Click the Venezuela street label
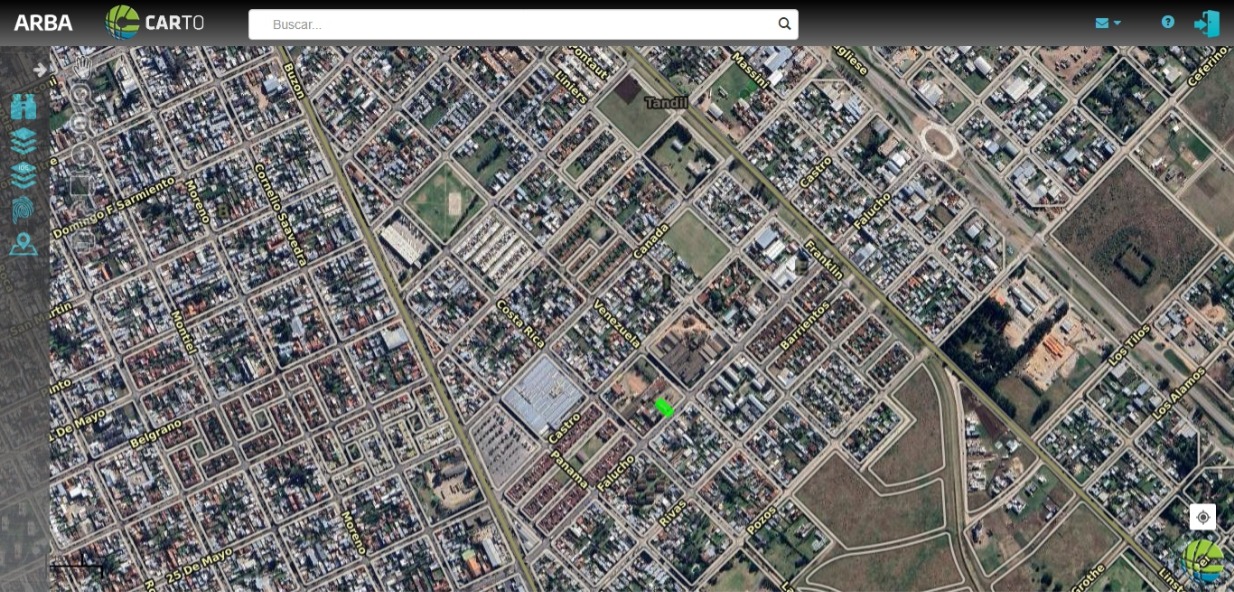The image size is (1234, 592). 617,324
